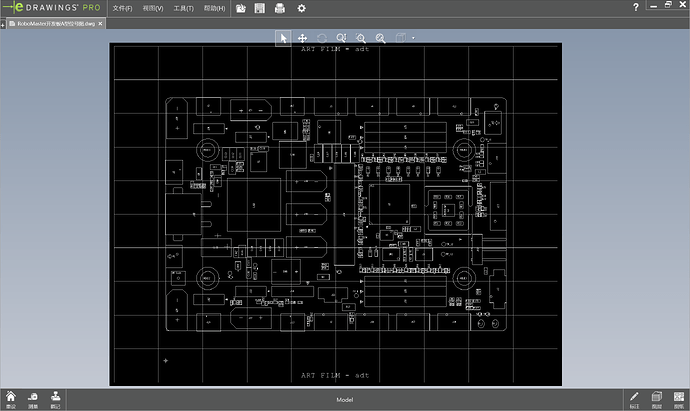Image resolution: width=690 pixels, height=411 pixels.
Task: Click the help question mark icon
Action: click(x=636, y=8)
